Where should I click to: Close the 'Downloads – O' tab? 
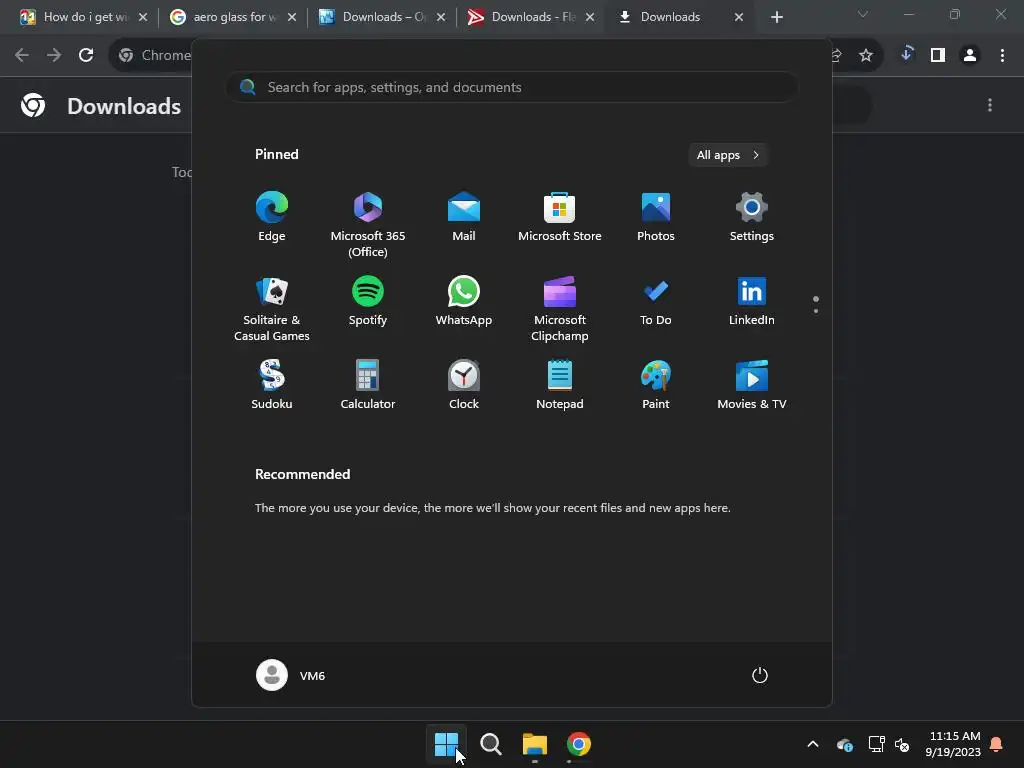pos(441,17)
